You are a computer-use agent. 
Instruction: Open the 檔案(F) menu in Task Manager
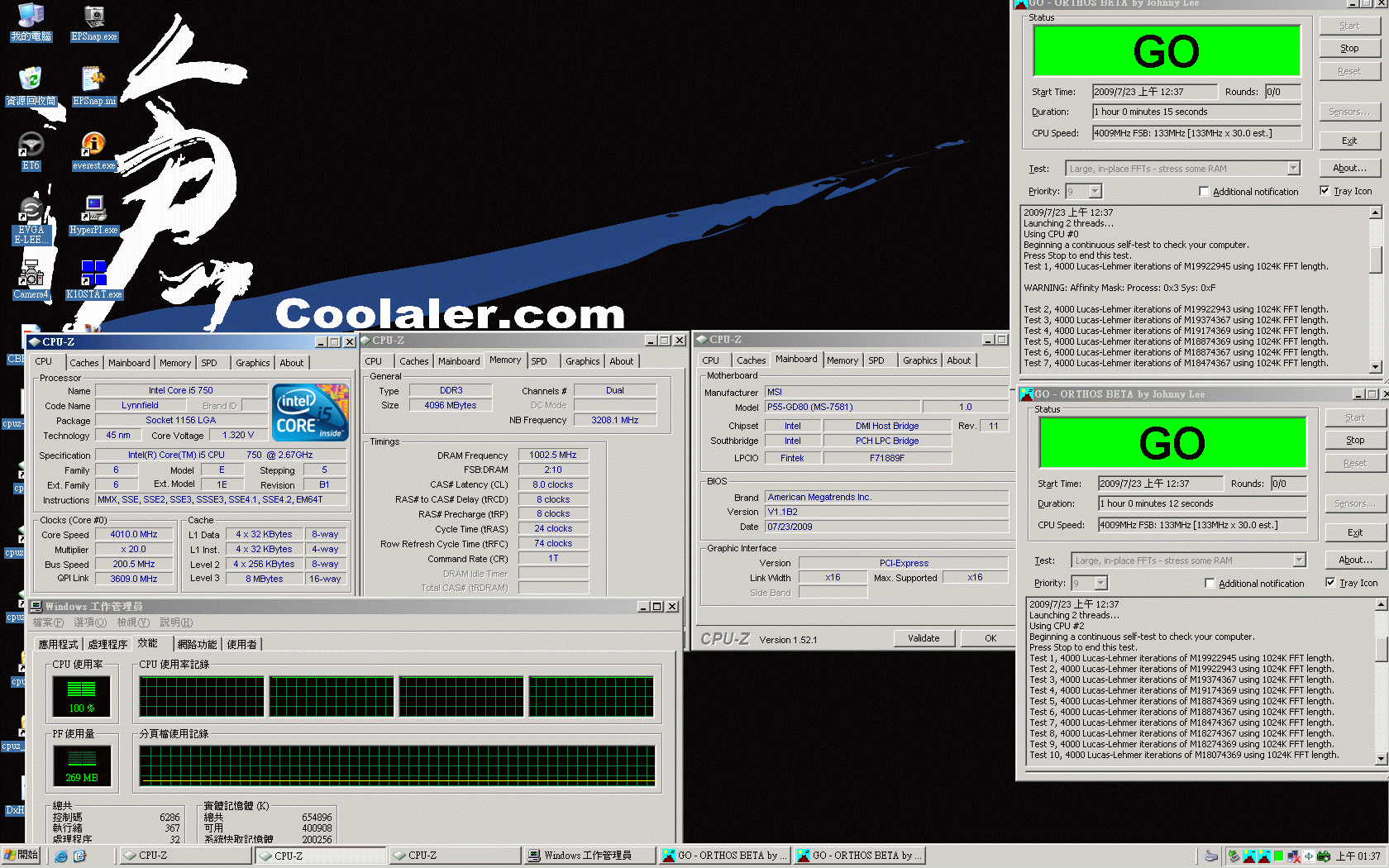[48, 622]
